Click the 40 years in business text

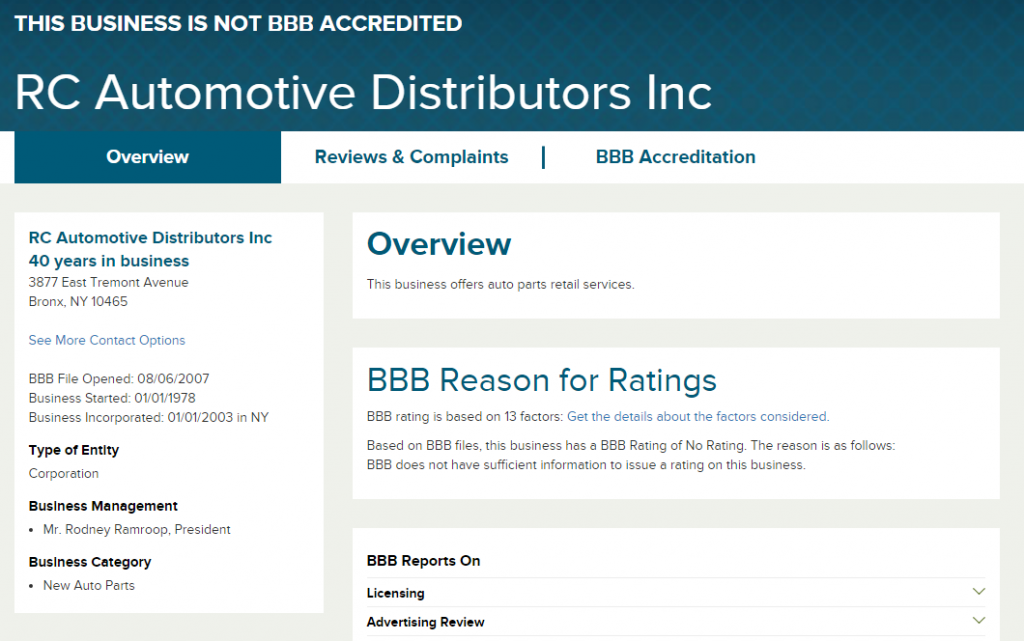tap(108, 261)
